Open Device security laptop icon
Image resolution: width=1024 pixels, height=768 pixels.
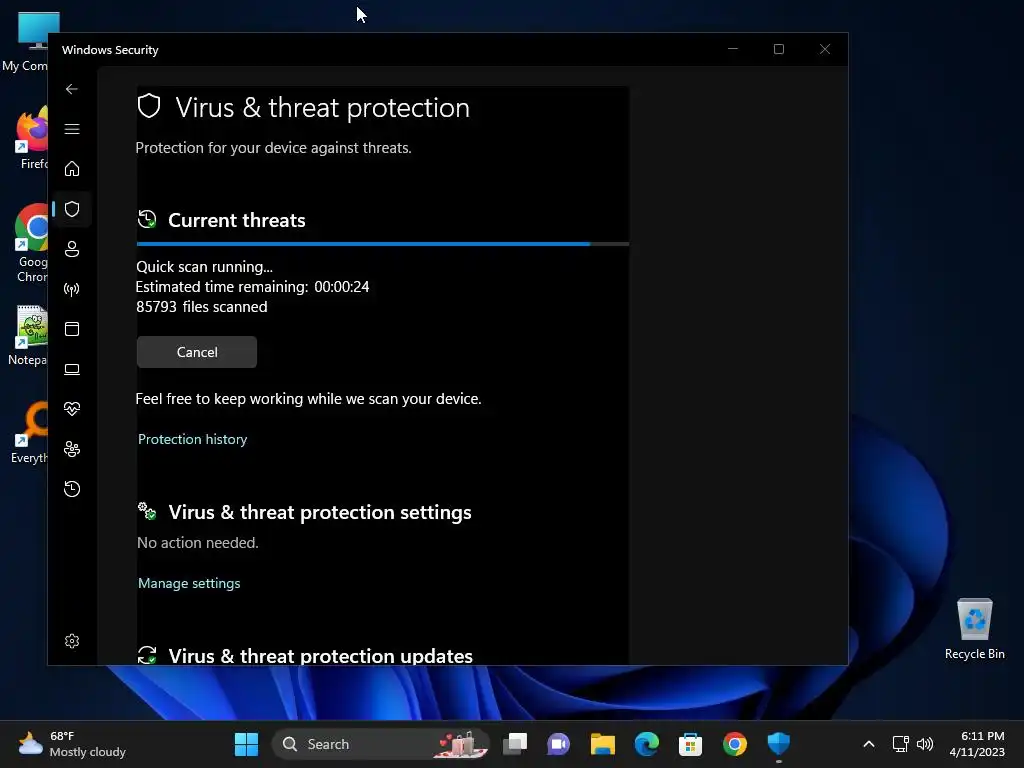pos(72,369)
